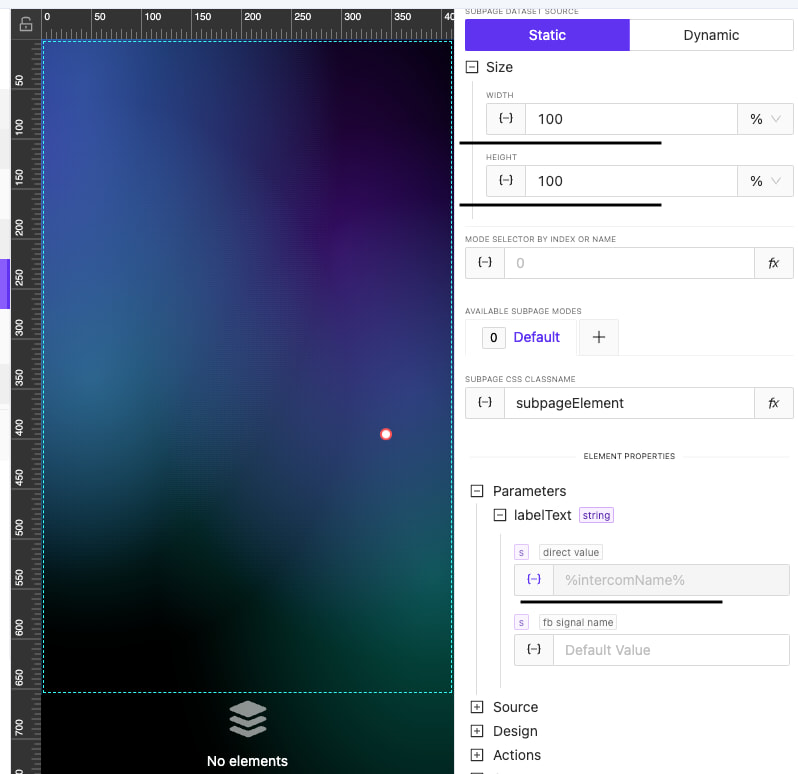Click the Mode Selector index input
The height and width of the screenshot is (774, 798).
pos(629,263)
